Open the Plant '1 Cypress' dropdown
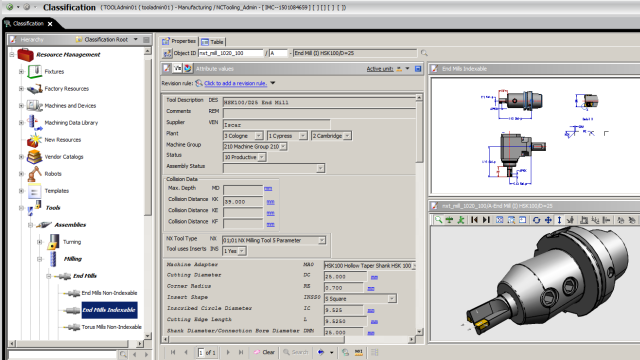Viewport: 640px width, 360px height. click(x=302, y=136)
